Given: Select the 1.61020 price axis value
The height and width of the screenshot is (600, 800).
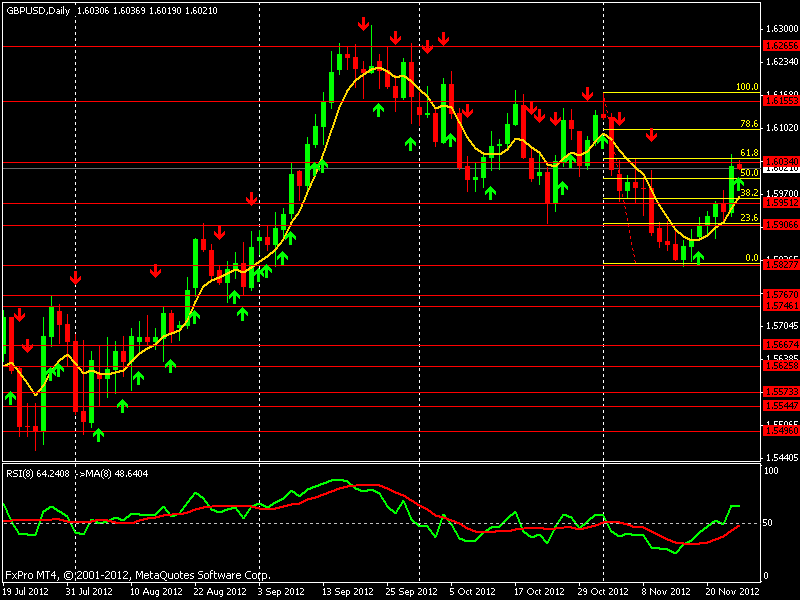Looking at the screenshot, I should pyautogui.click(x=782, y=128).
